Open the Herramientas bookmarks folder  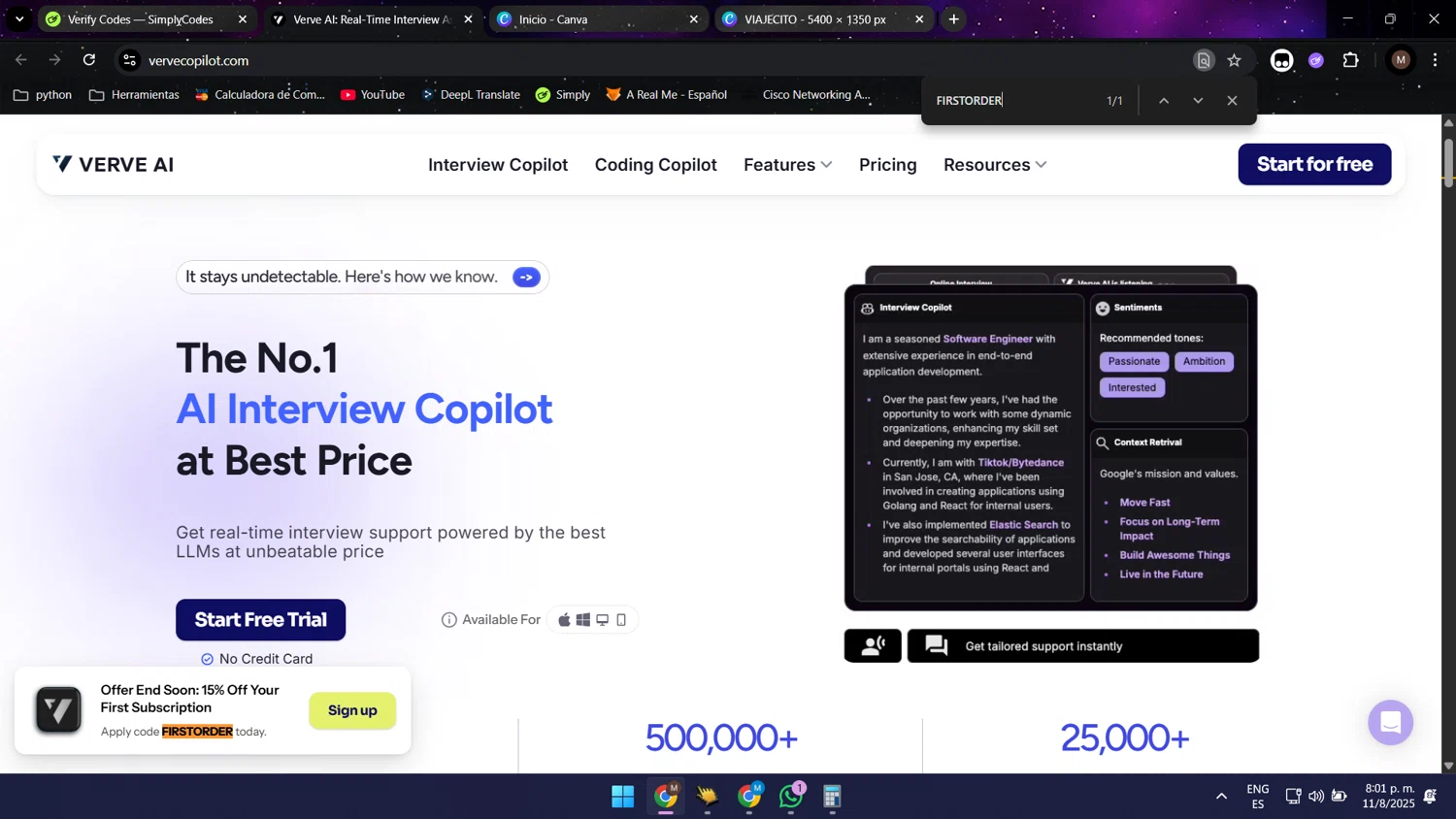[134, 94]
